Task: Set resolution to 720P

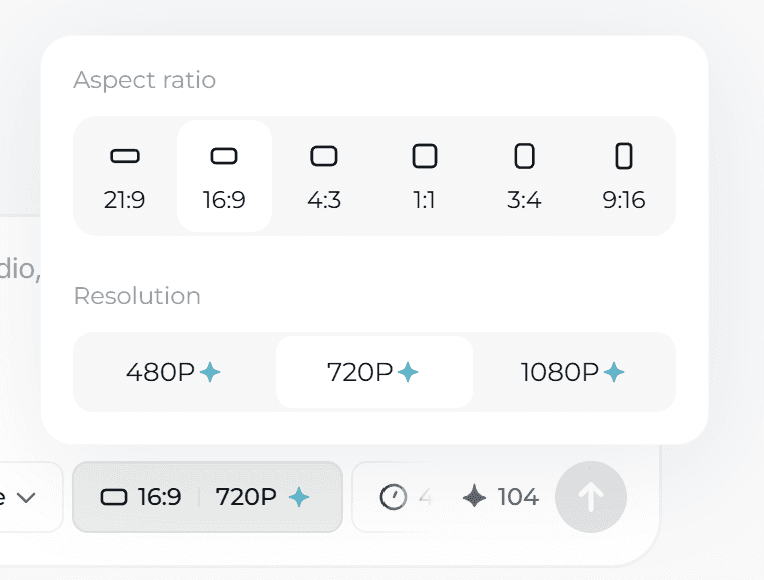Action: point(374,372)
